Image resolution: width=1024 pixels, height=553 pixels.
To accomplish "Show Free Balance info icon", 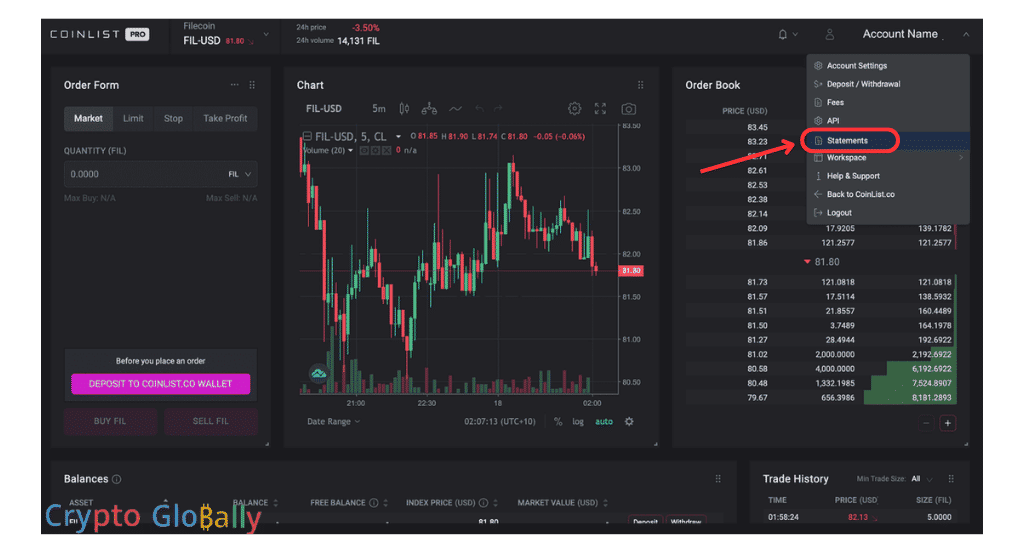I will [374, 503].
